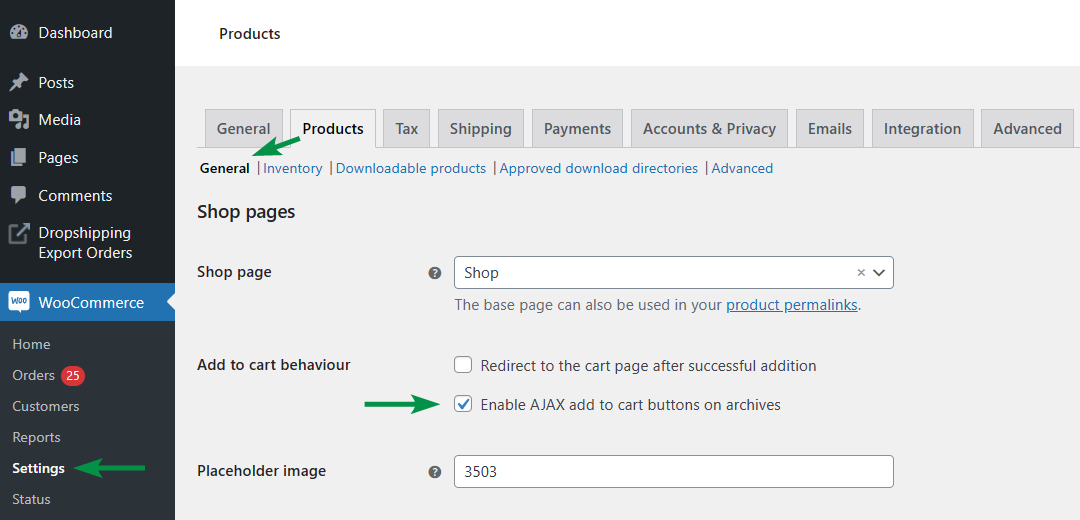Click the Media library icon
Screen dimensions: 1080x520
pos(19,120)
